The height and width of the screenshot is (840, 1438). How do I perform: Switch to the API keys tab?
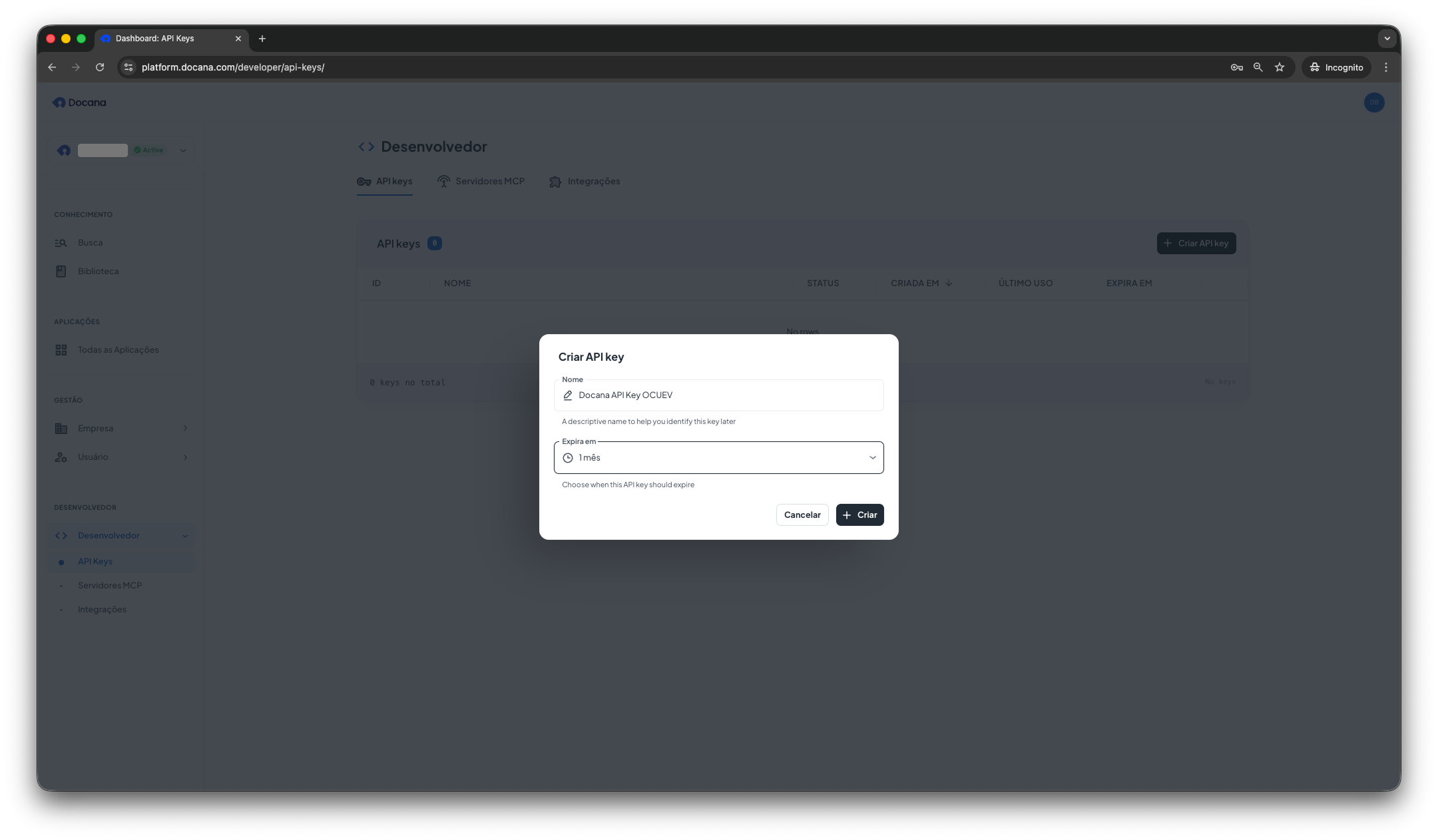[x=385, y=182]
